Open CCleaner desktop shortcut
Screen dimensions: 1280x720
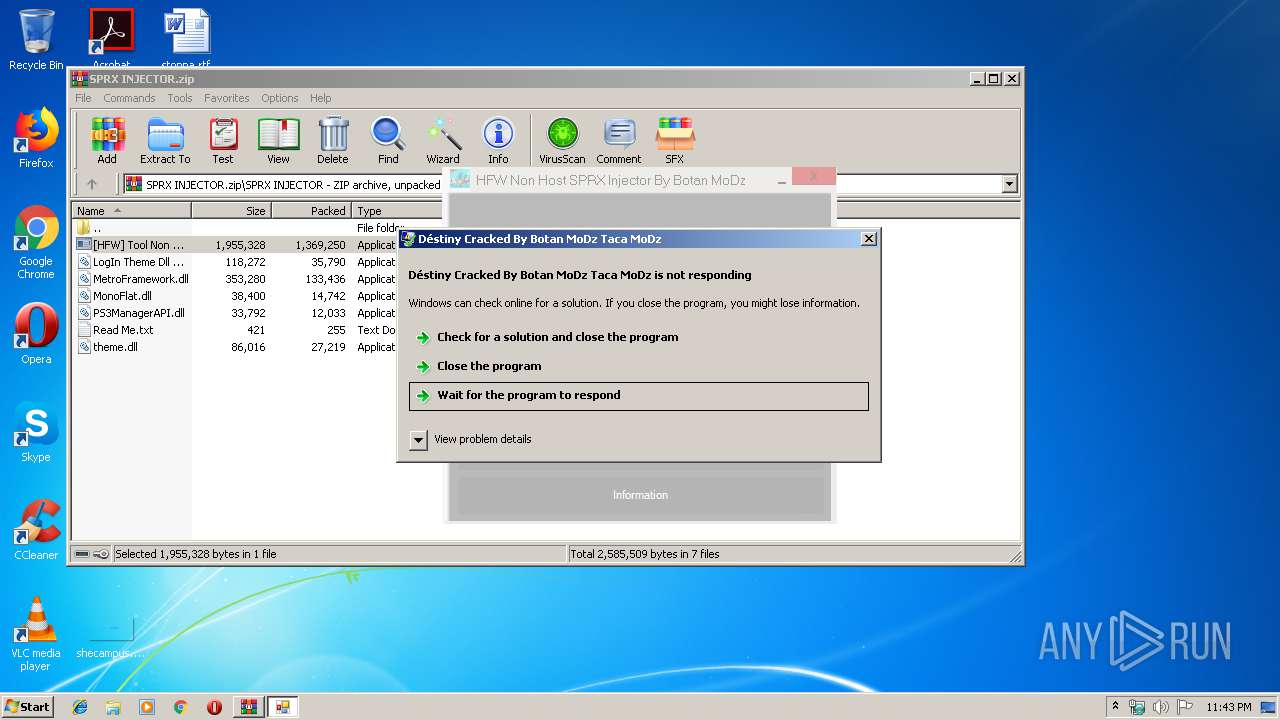coord(36,530)
